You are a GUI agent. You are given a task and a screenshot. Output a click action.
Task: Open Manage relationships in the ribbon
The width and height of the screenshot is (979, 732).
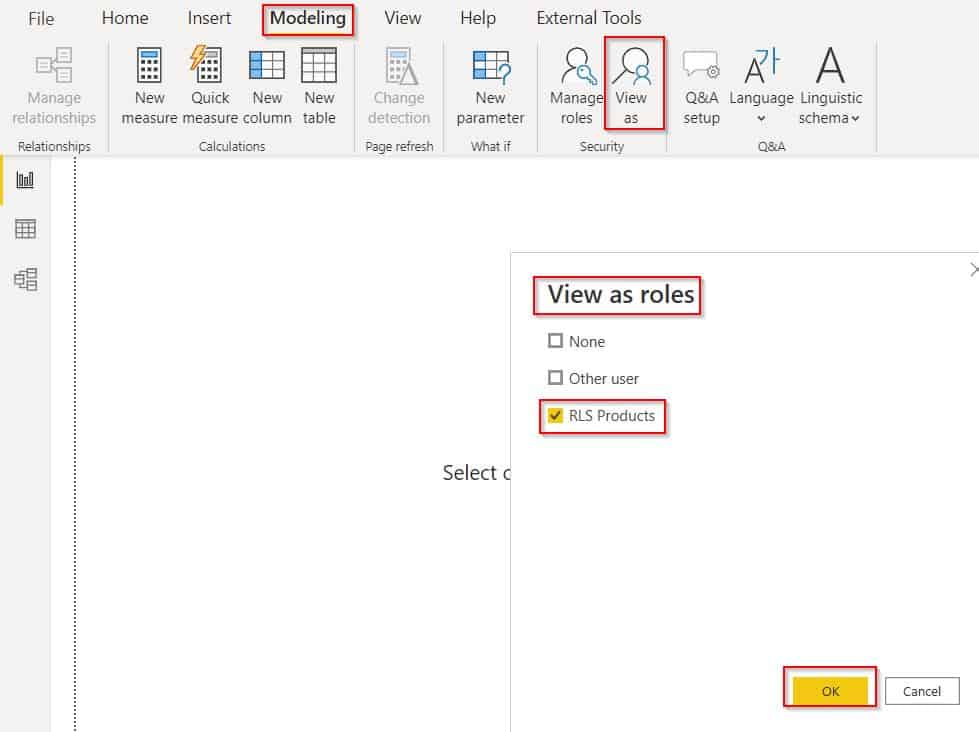click(54, 86)
